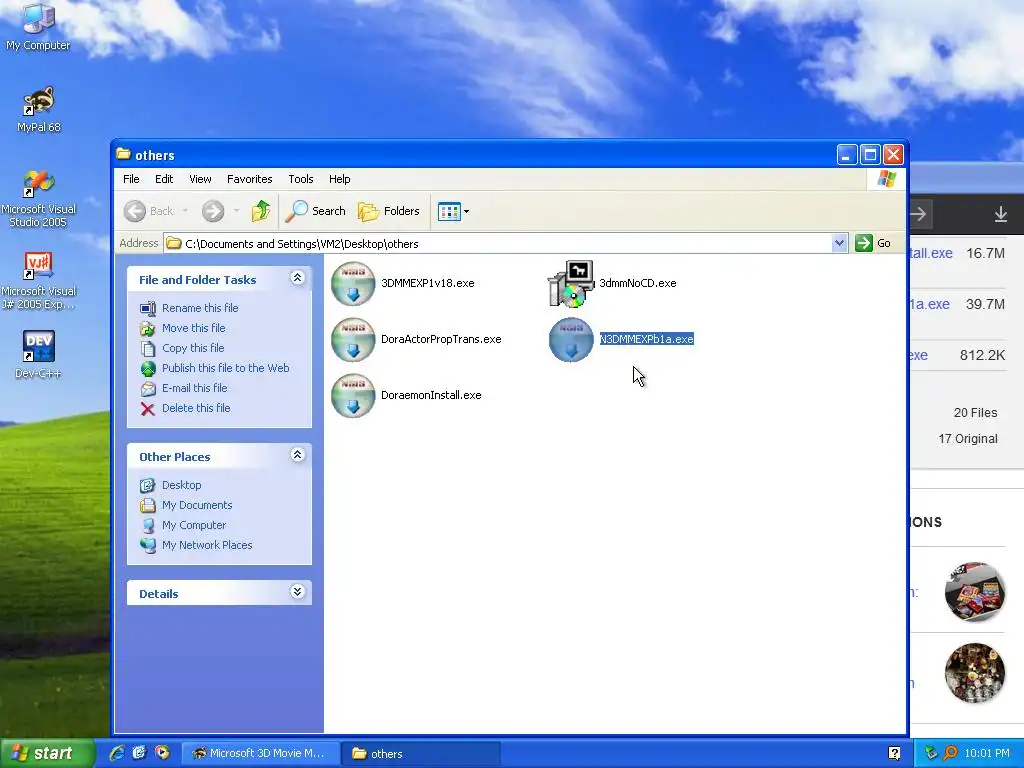Open the File menu
The height and width of the screenshot is (768, 1024).
click(131, 179)
